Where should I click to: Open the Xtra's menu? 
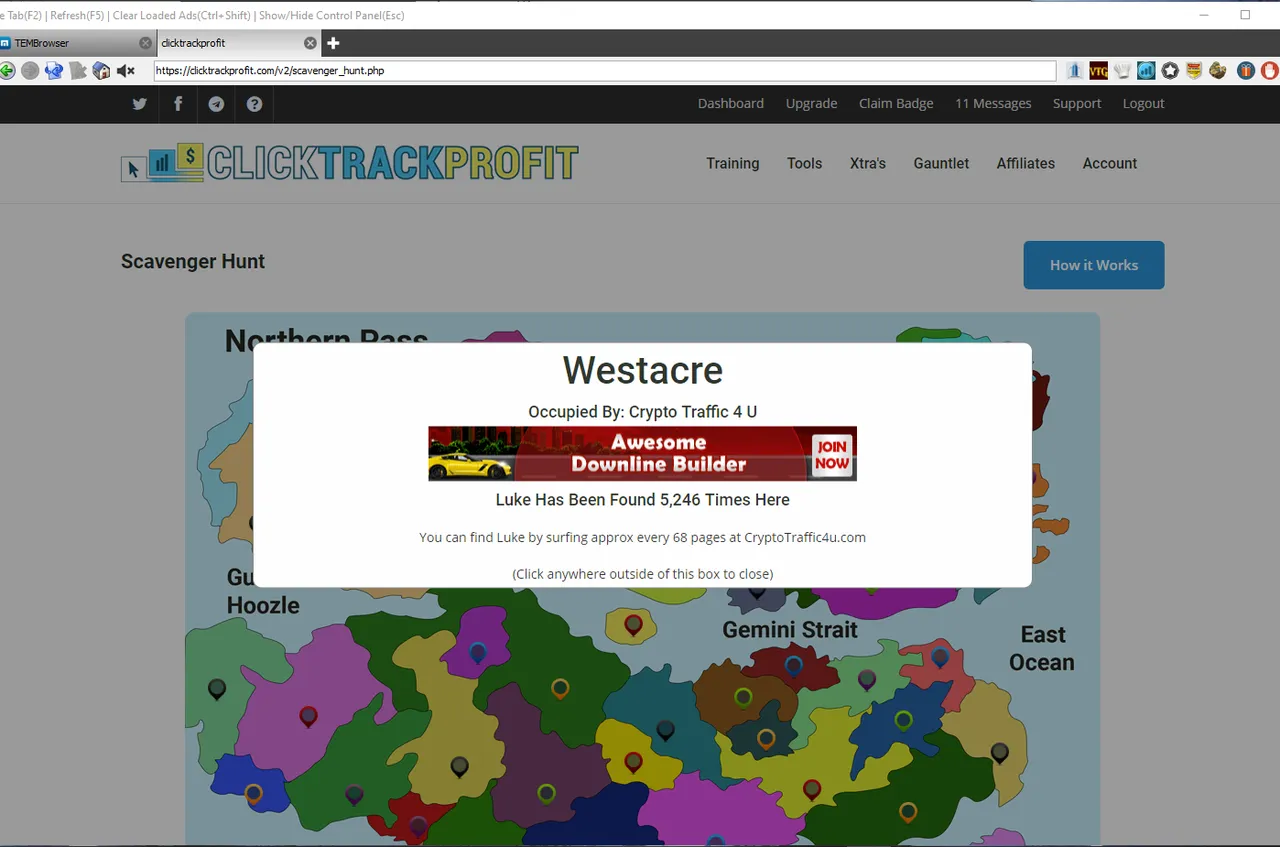868,163
